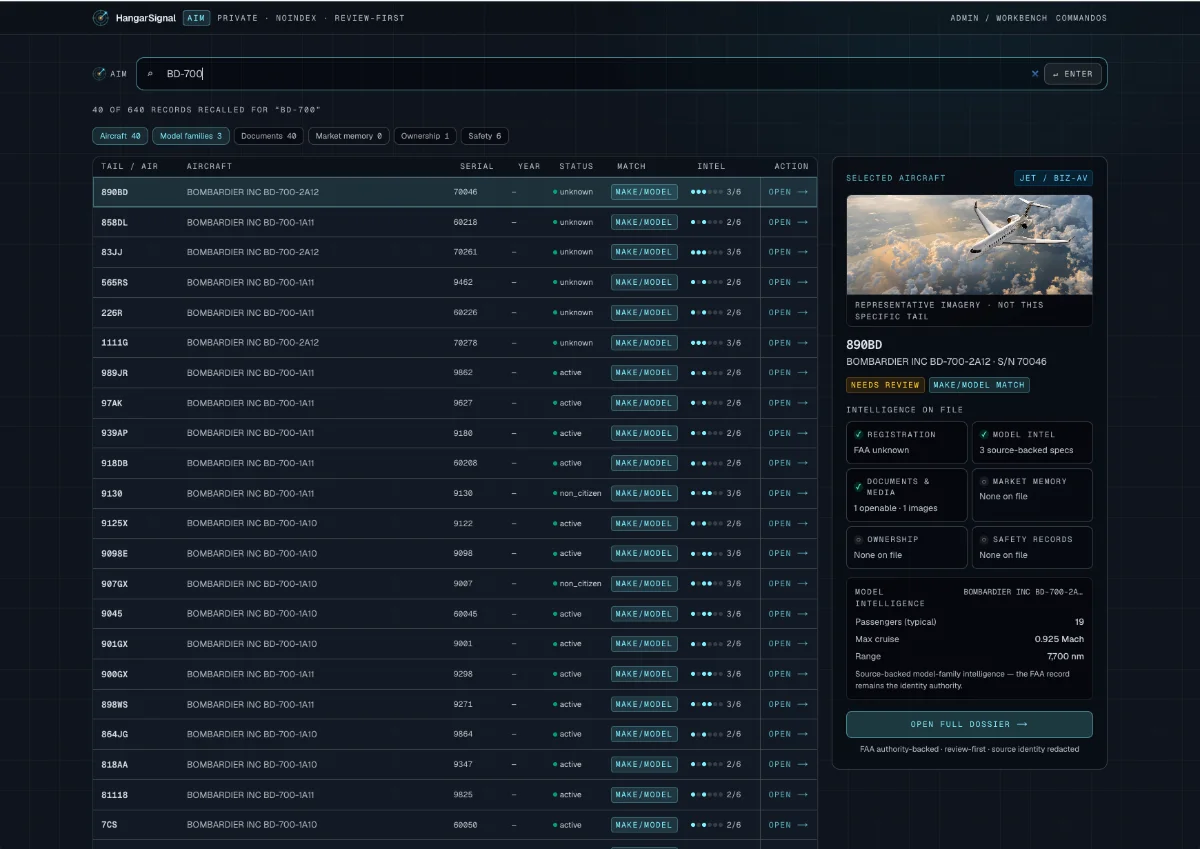Click the Documents & Media check icon
This screenshot has height=849, width=1200.
(x=858, y=486)
